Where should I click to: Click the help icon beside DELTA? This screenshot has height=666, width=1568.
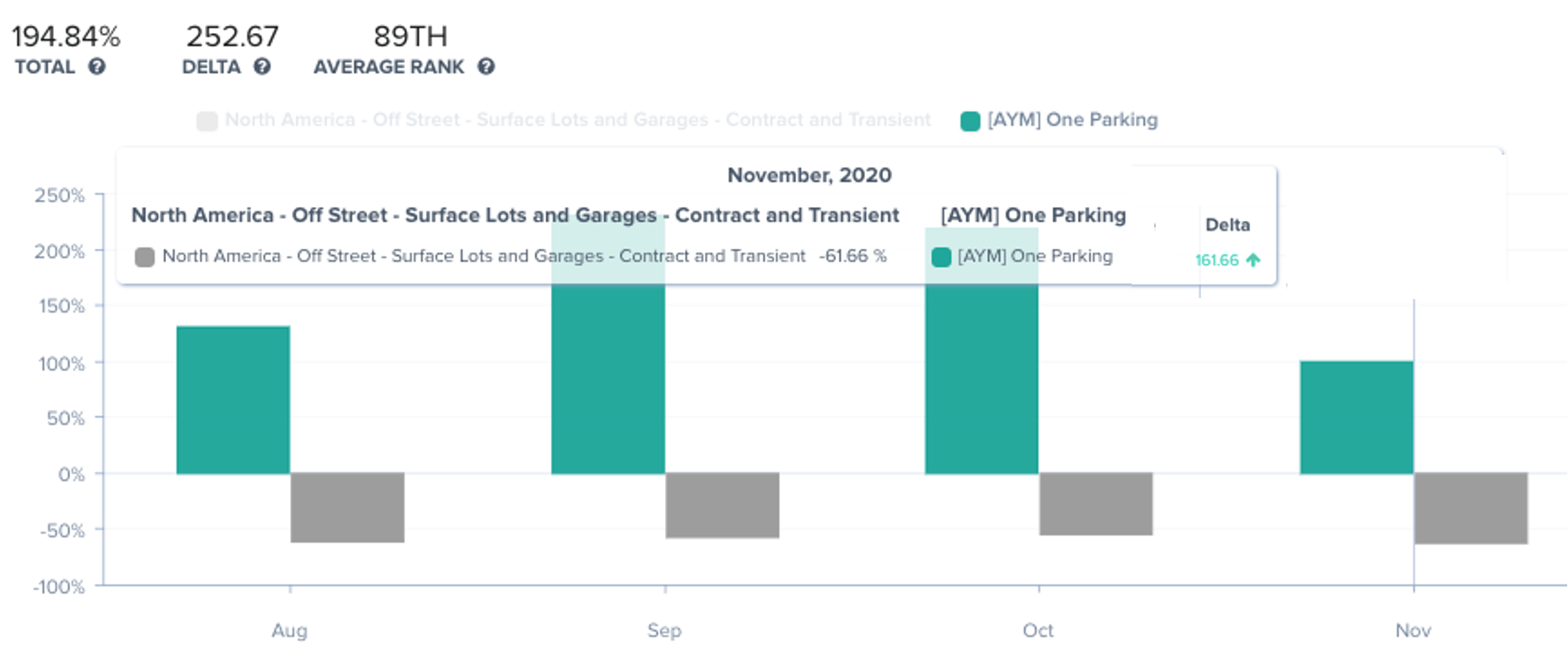coord(262,67)
